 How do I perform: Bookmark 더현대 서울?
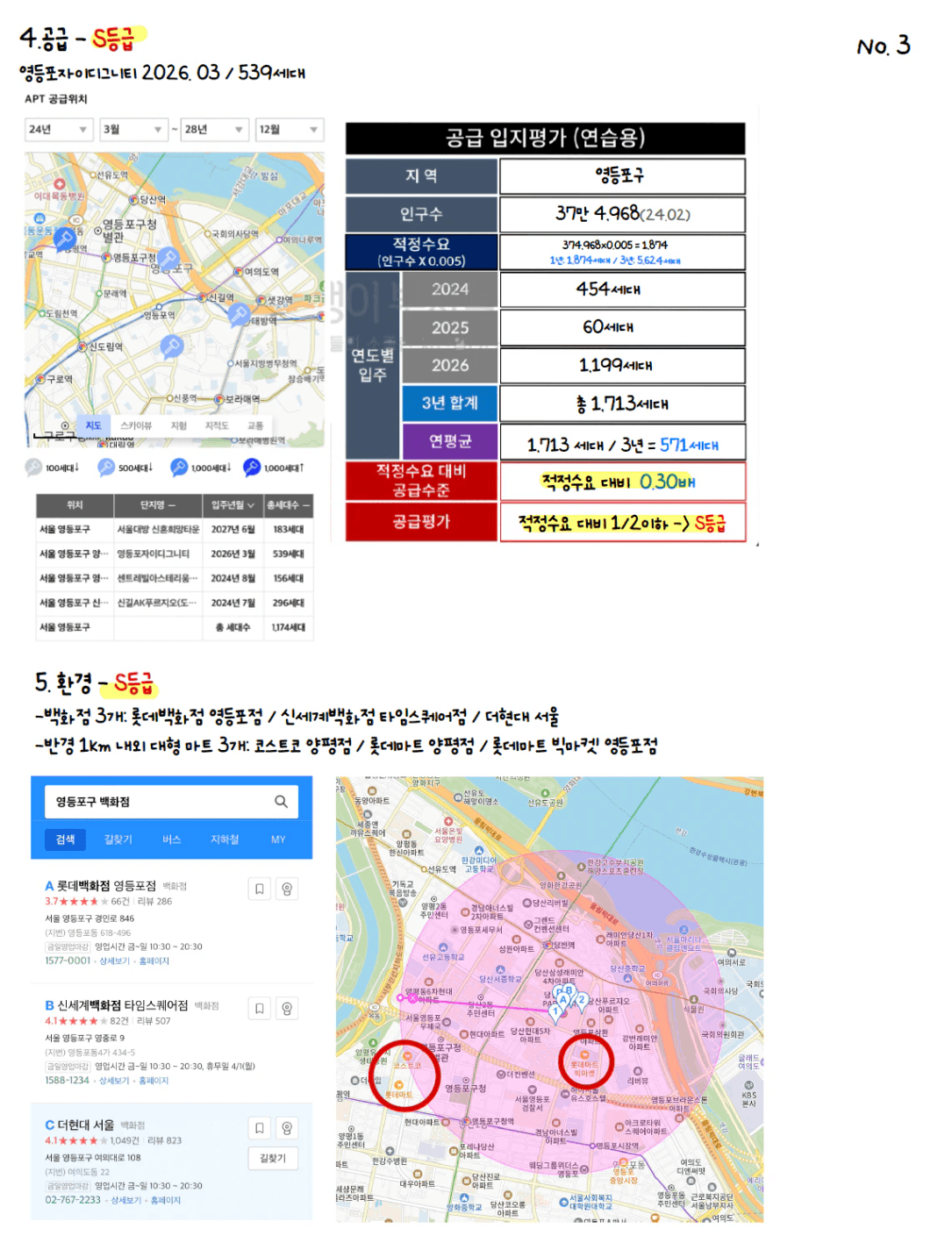point(260,1127)
